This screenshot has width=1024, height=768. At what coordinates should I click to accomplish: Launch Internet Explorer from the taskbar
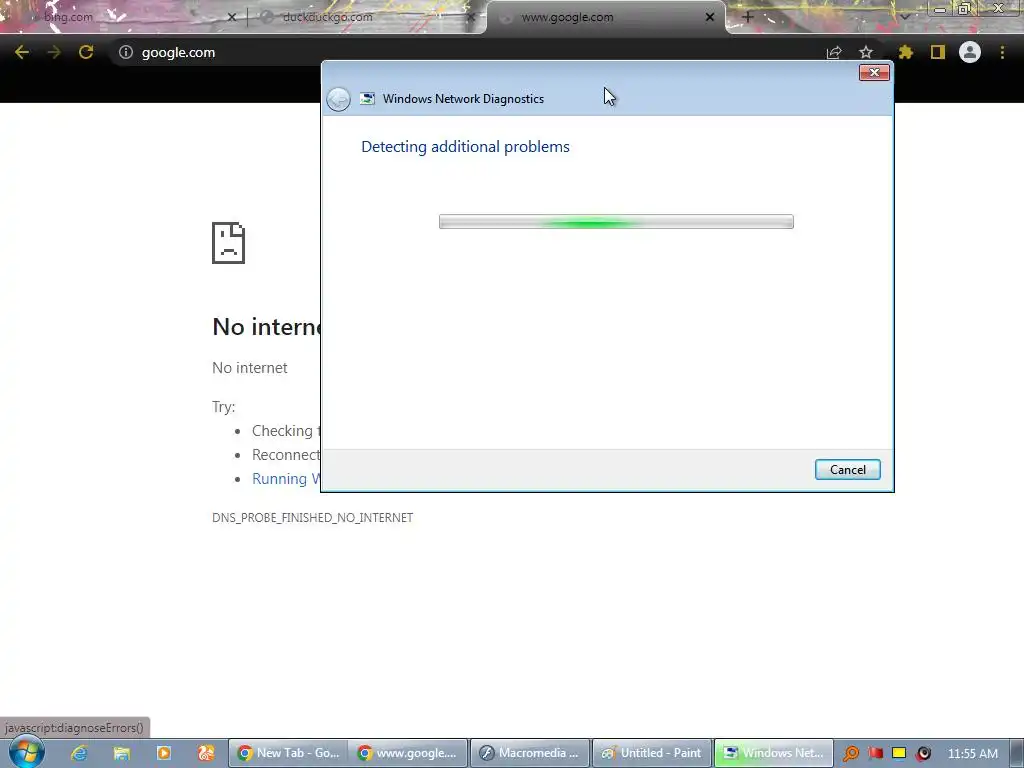tap(79, 753)
